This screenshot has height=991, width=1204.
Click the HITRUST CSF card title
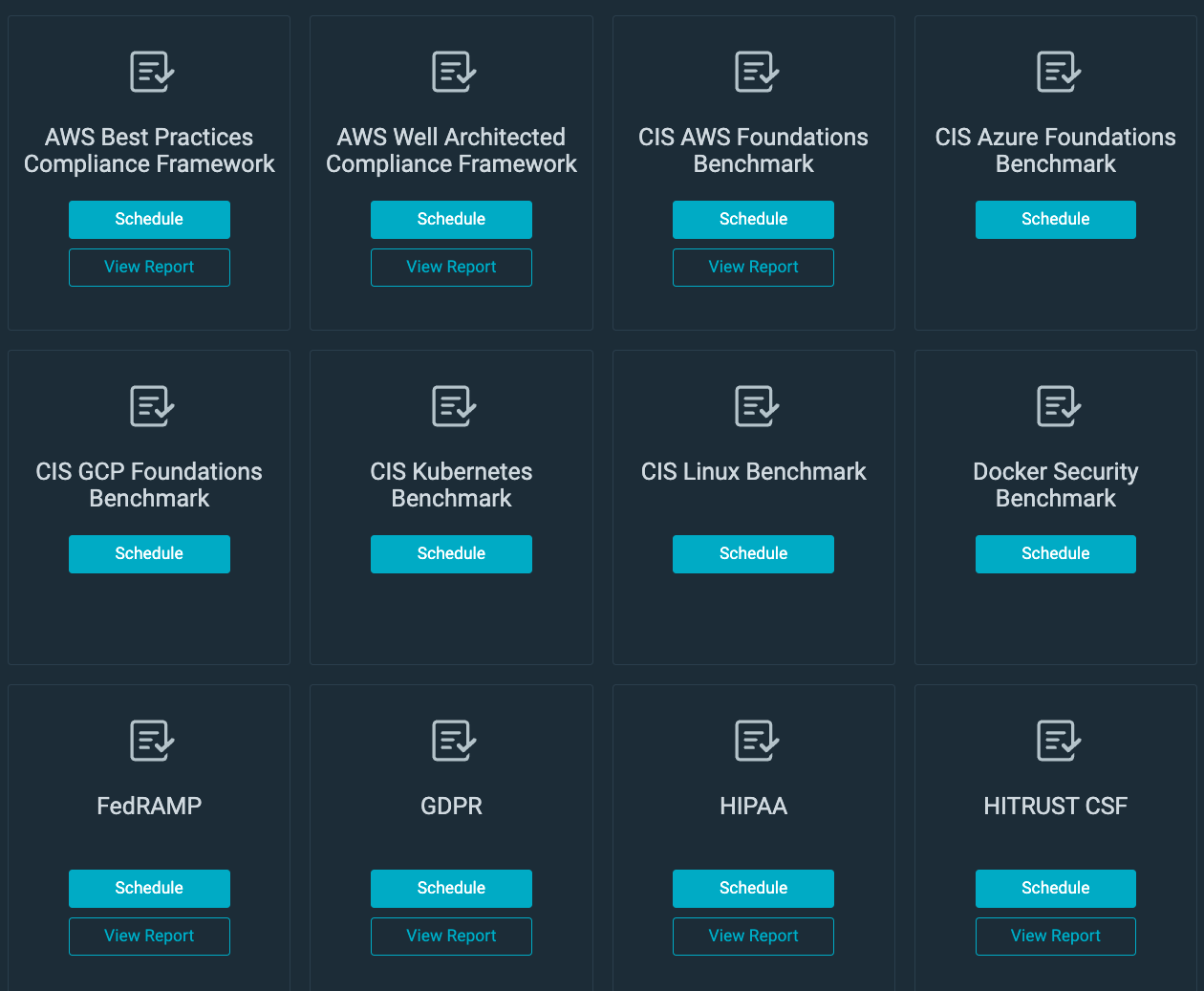pos(1056,807)
